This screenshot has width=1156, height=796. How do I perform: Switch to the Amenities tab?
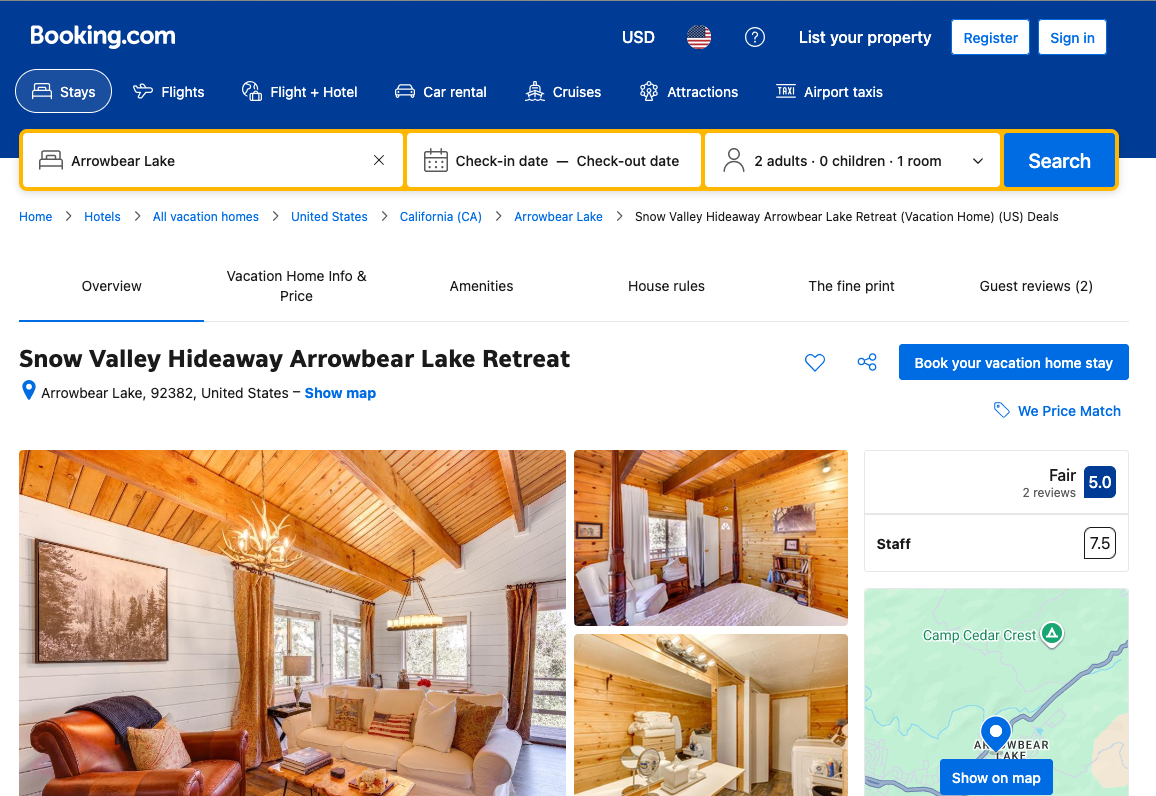pyautogui.click(x=481, y=286)
